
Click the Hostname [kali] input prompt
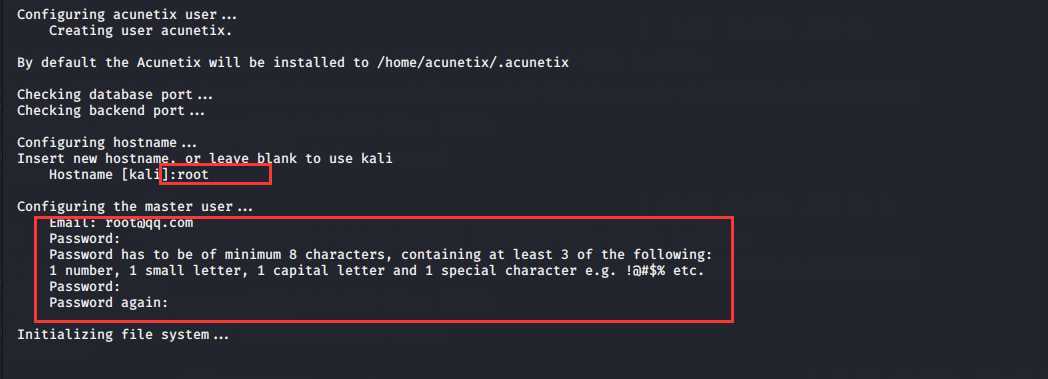coord(128,175)
